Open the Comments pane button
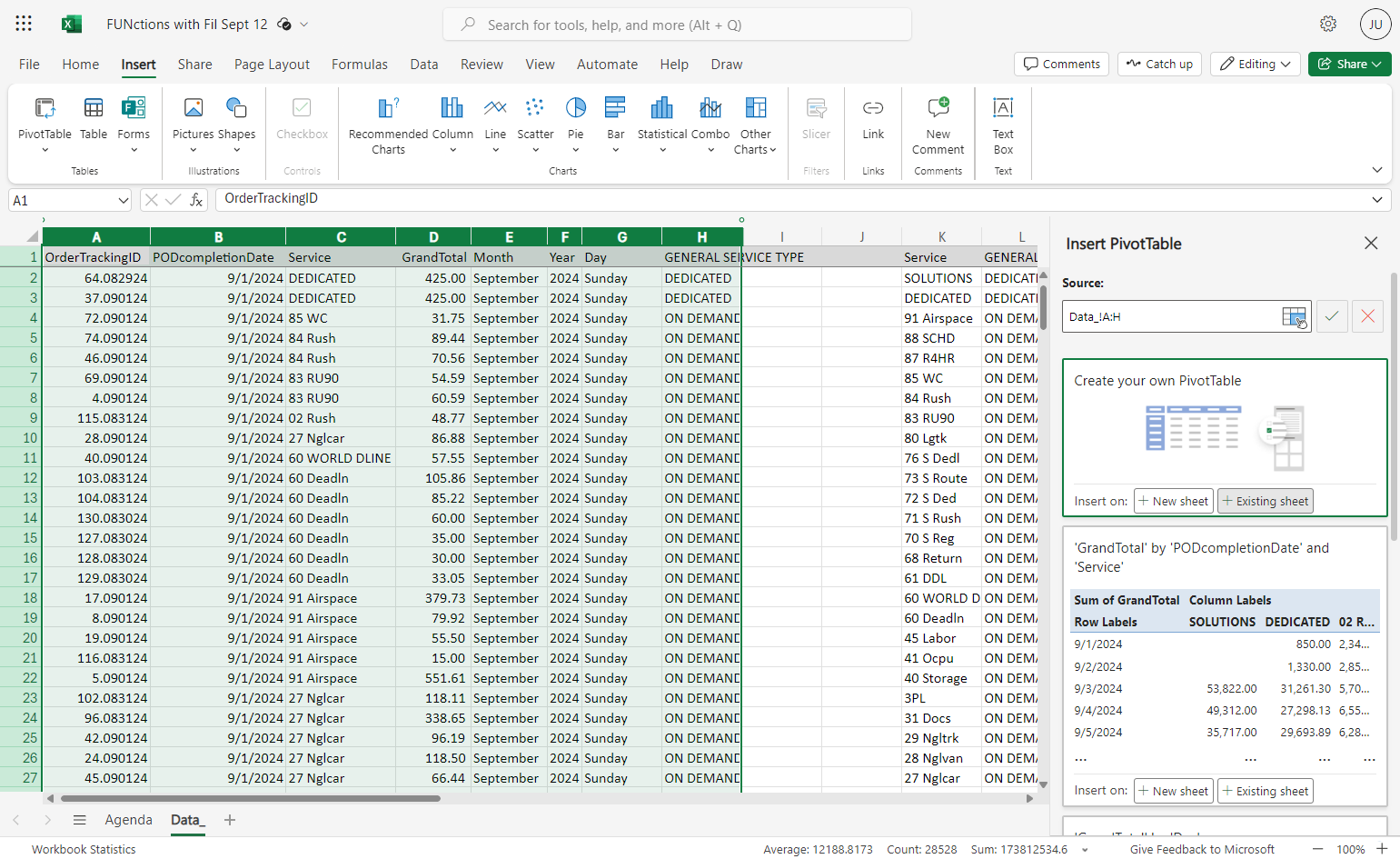1400x859 pixels. point(1061,64)
